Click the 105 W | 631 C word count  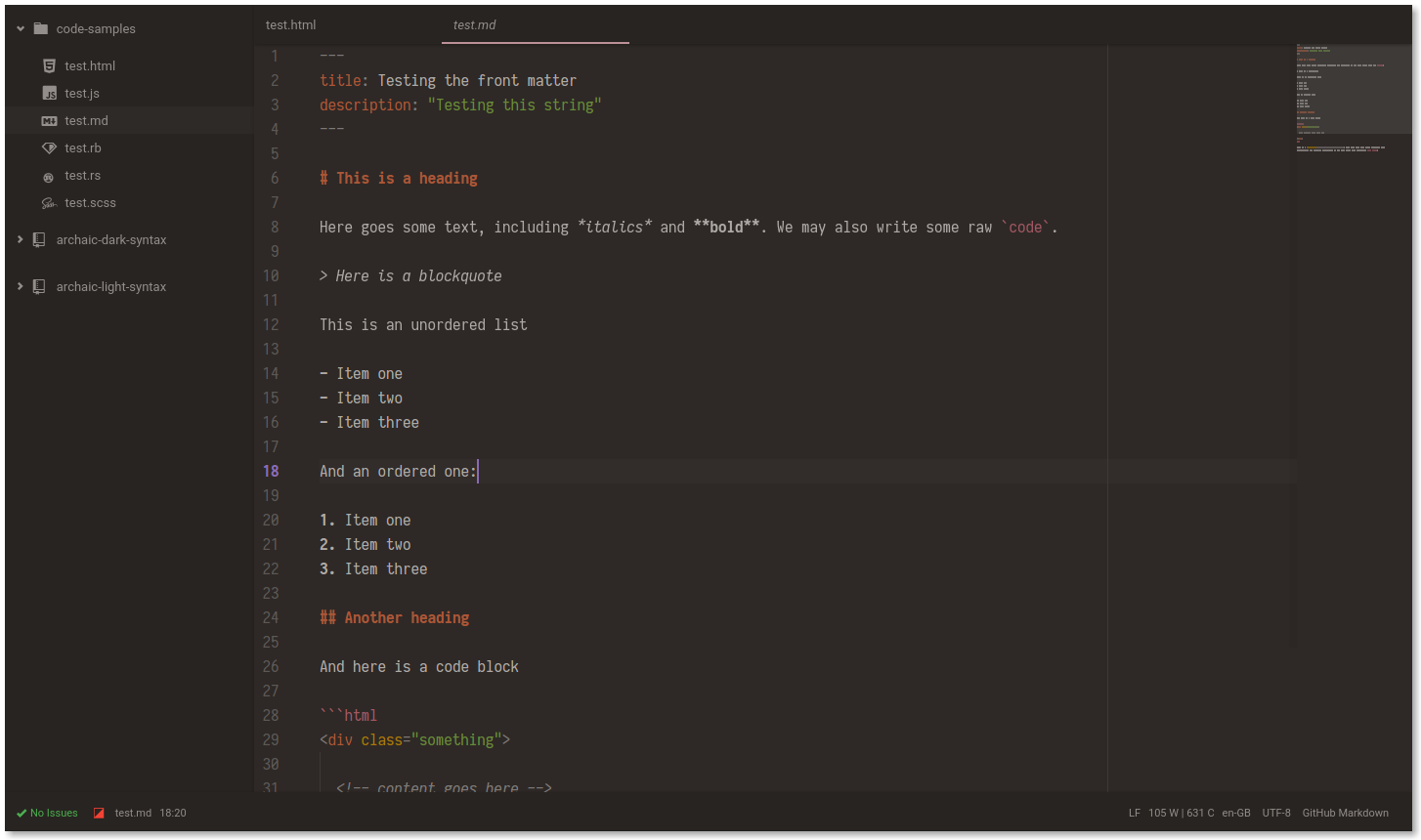click(x=1182, y=813)
